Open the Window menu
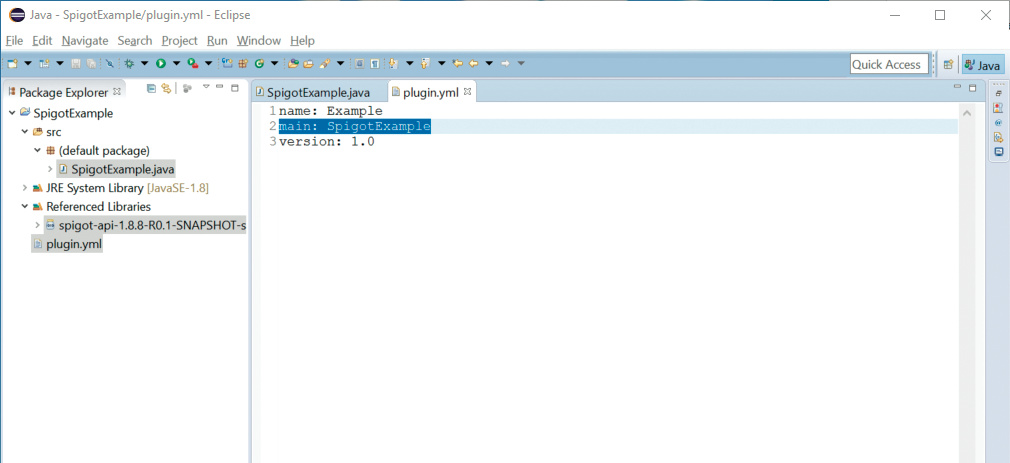 click(259, 41)
